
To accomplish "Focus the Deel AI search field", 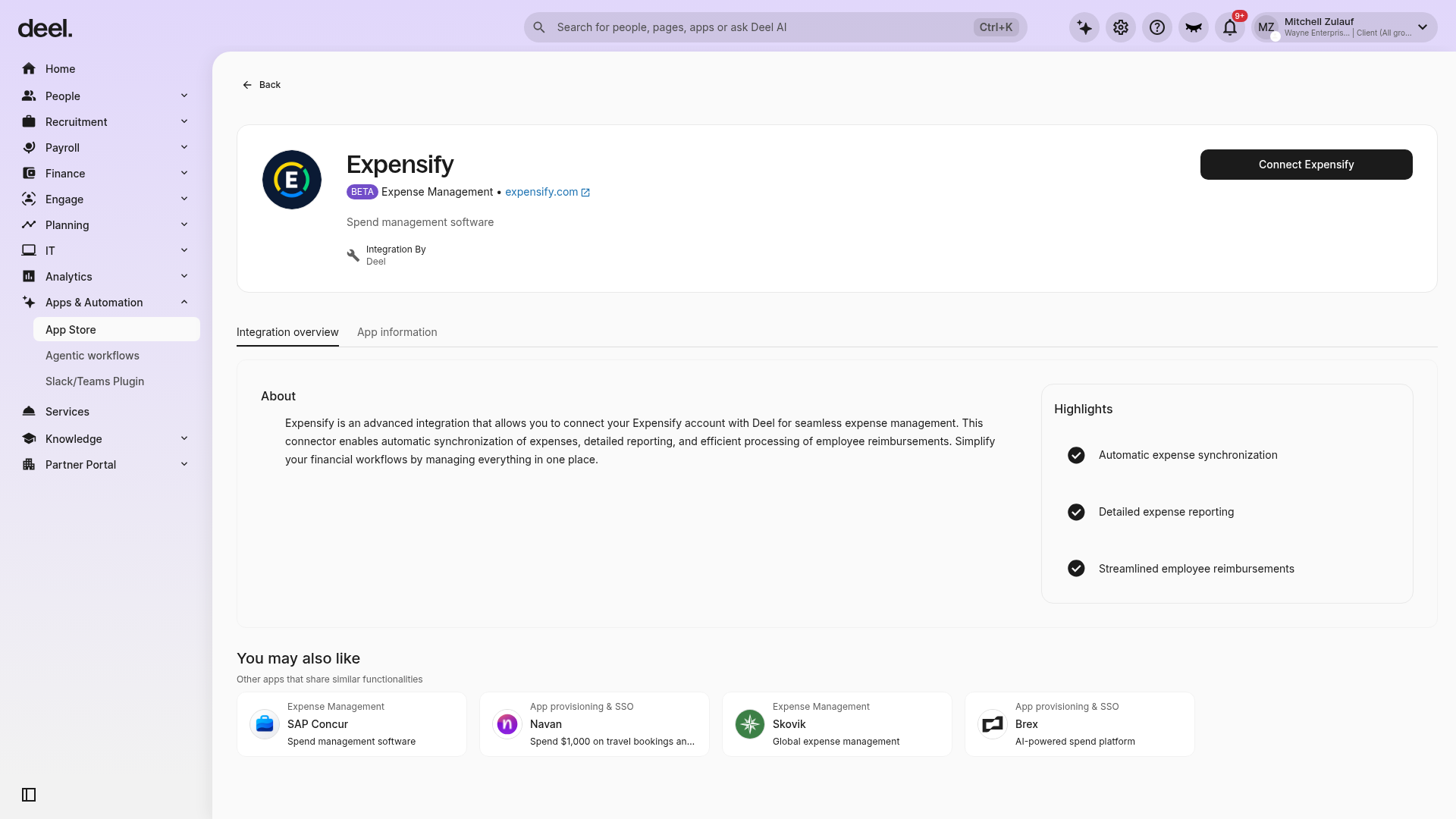I will pyautogui.click(x=775, y=27).
